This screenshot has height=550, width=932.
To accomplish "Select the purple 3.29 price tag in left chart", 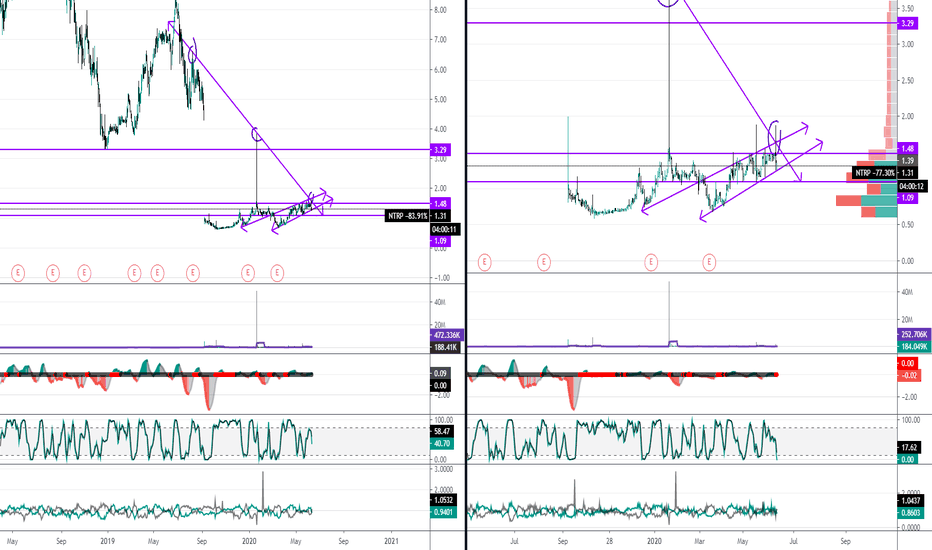I will [440, 150].
